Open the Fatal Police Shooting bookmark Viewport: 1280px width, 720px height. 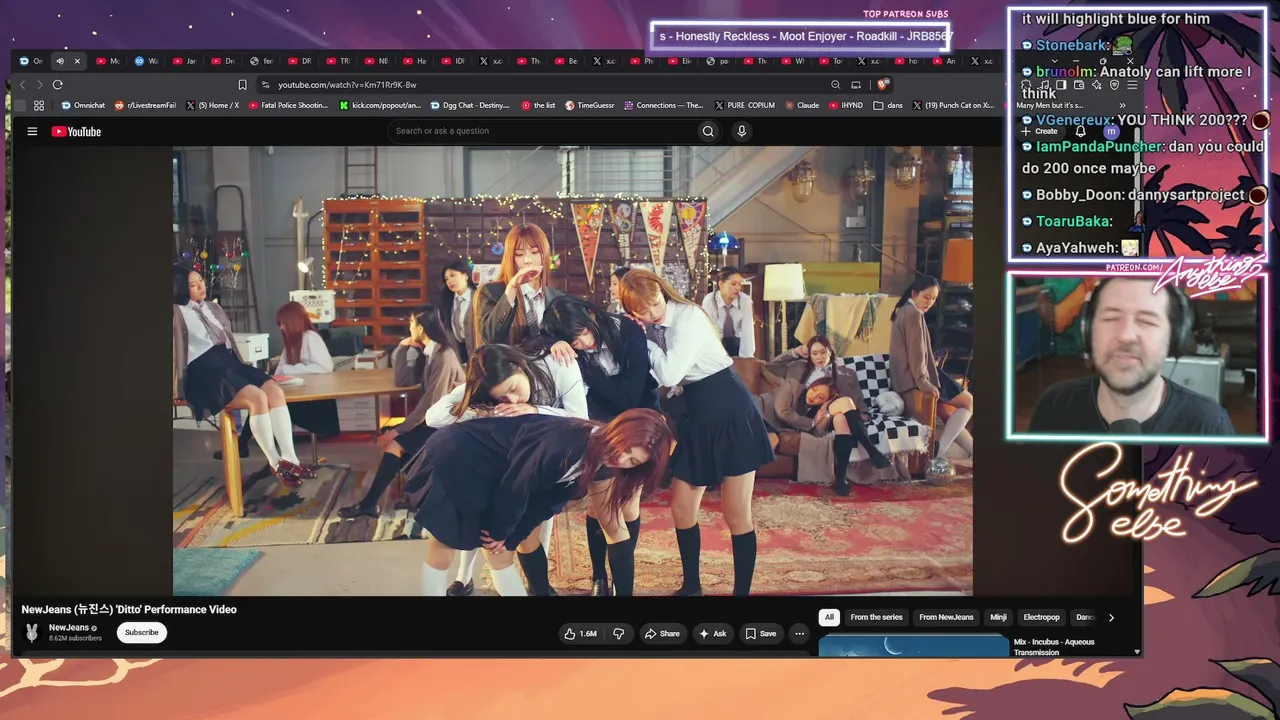click(x=287, y=105)
